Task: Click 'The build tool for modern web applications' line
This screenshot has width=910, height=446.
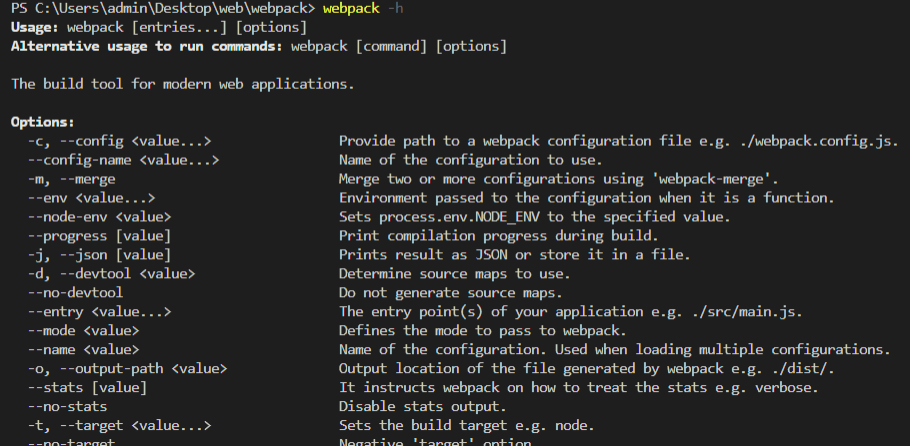Action: 182,84
